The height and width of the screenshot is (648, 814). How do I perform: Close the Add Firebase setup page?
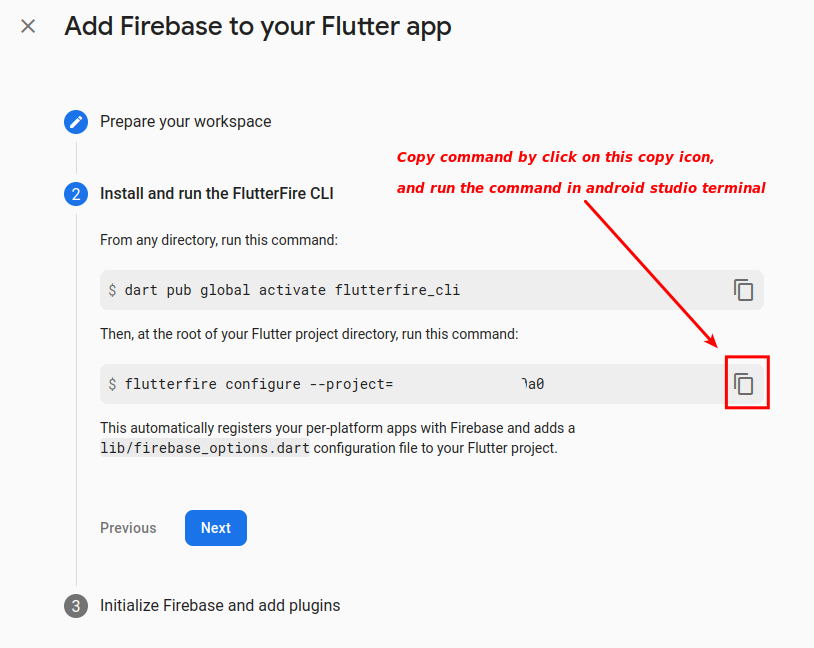click(28, 26)
